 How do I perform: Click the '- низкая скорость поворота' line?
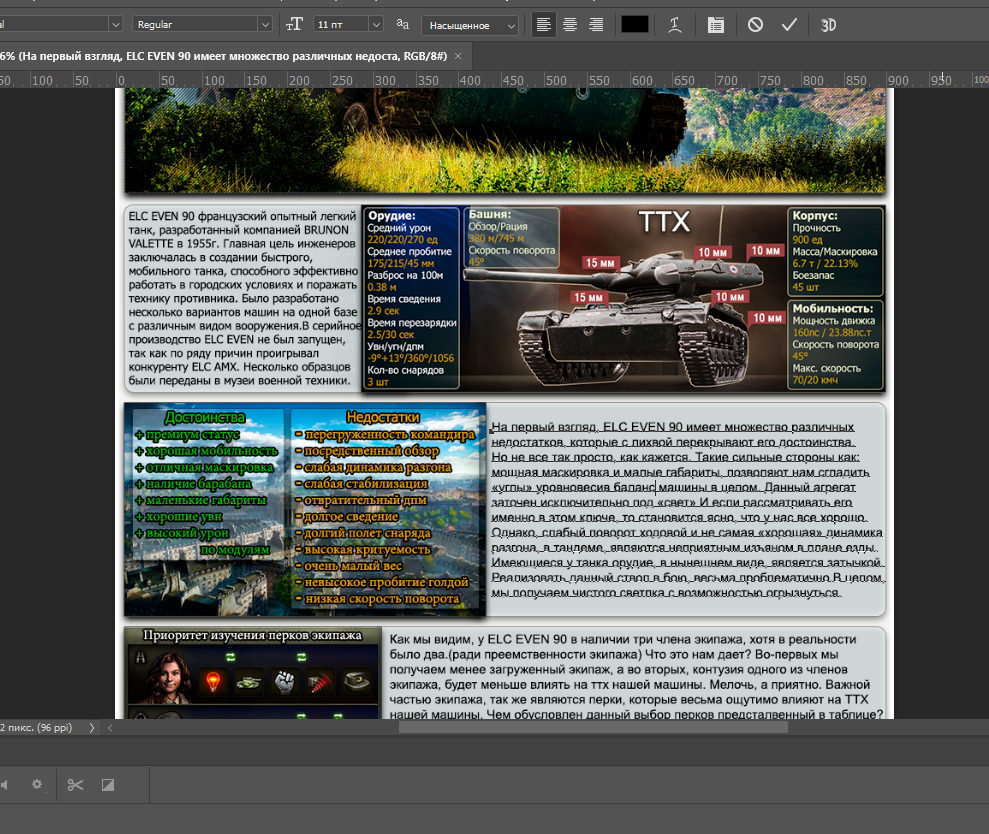click(x=377, y=599)
